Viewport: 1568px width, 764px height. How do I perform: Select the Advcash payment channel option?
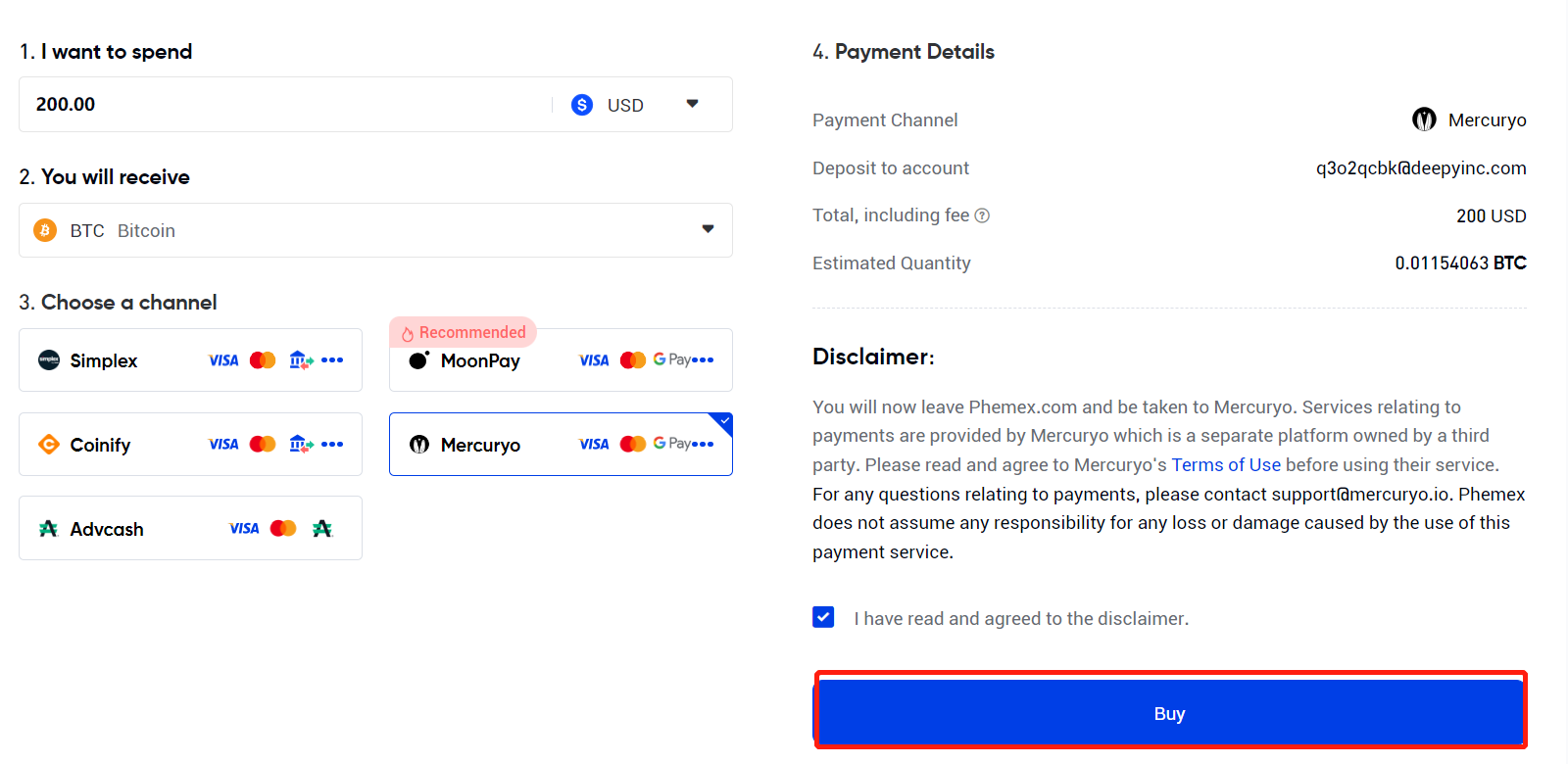pos(190,528)
